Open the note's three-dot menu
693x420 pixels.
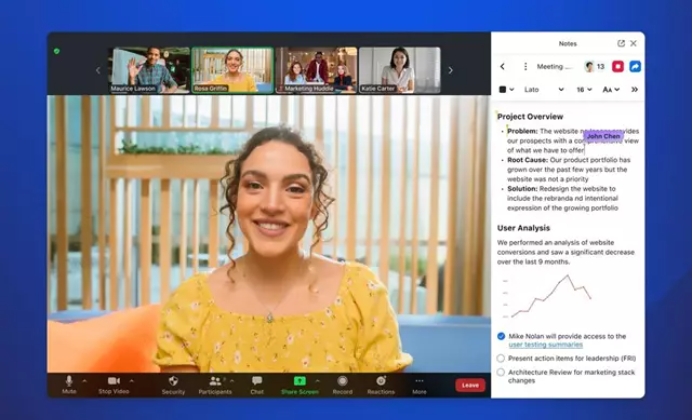525,66
